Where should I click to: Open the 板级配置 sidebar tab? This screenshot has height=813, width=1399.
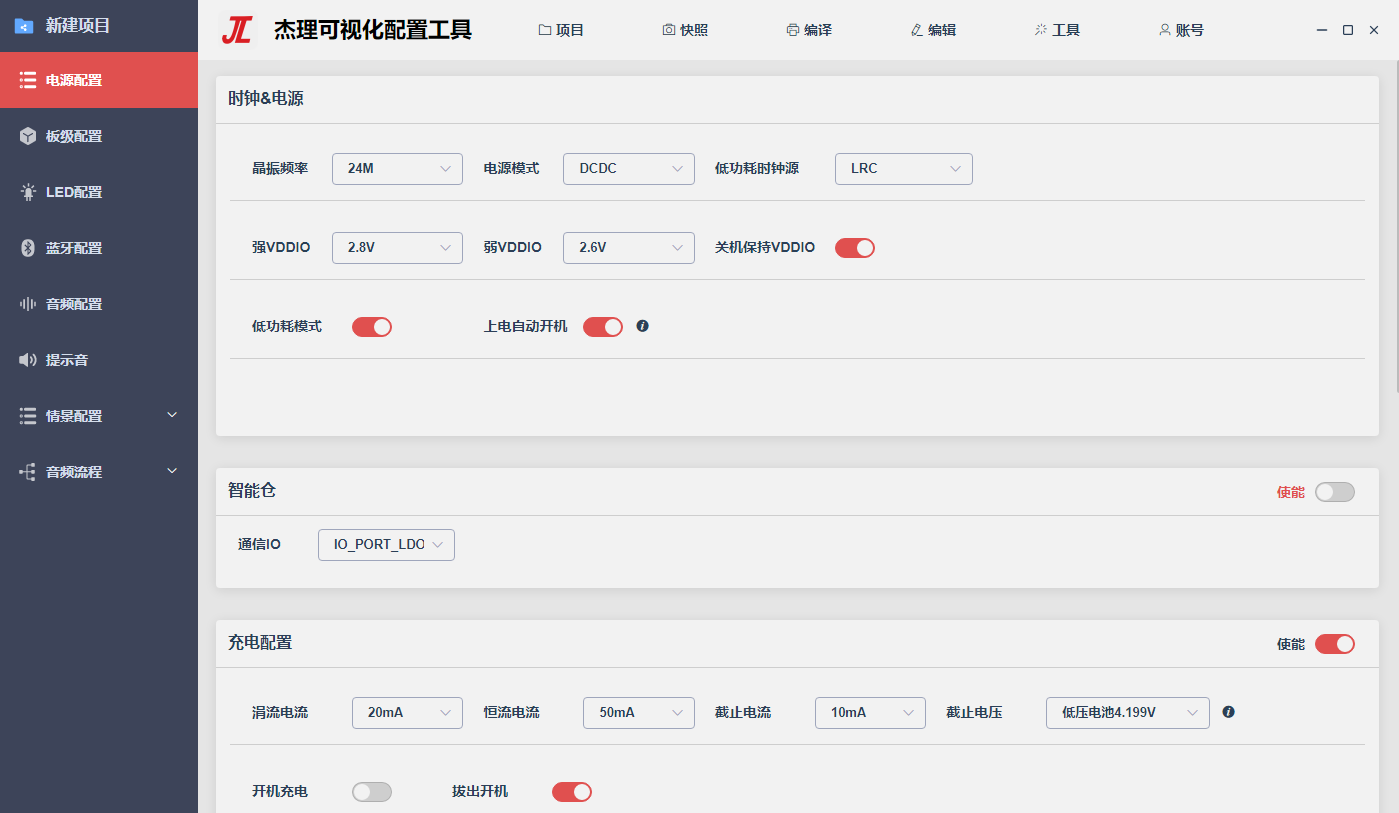coord(99,136)
